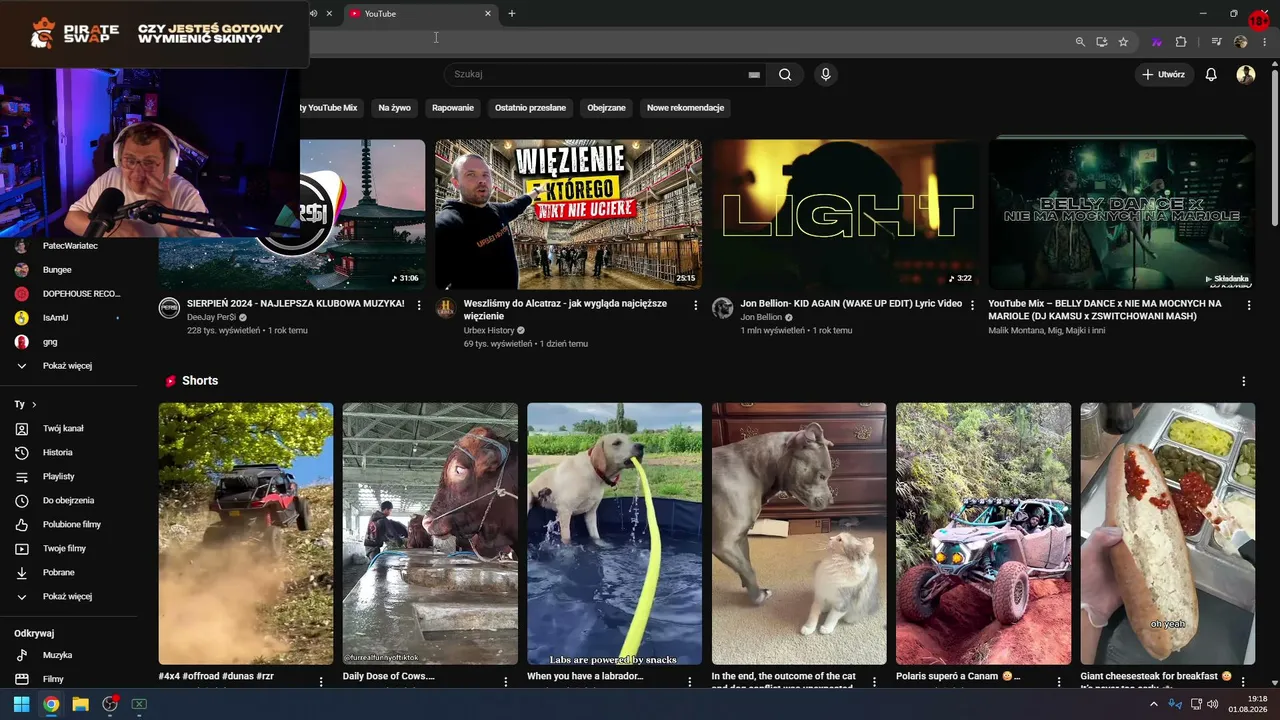This screenshot has width=1280, height=720.
Task: Open options for the Alcatraz video
Action: pyautogui.click(x=696, y=305)
